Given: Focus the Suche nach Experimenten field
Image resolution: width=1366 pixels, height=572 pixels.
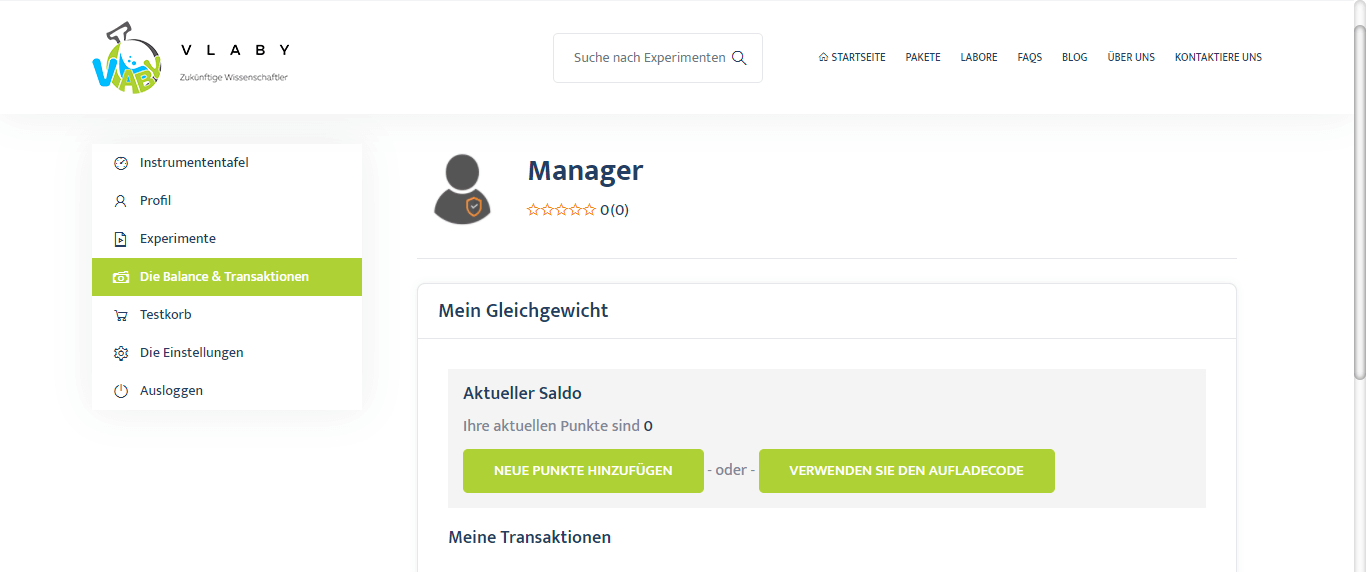Looking at the screenshot, I should [x=648, y=58].
